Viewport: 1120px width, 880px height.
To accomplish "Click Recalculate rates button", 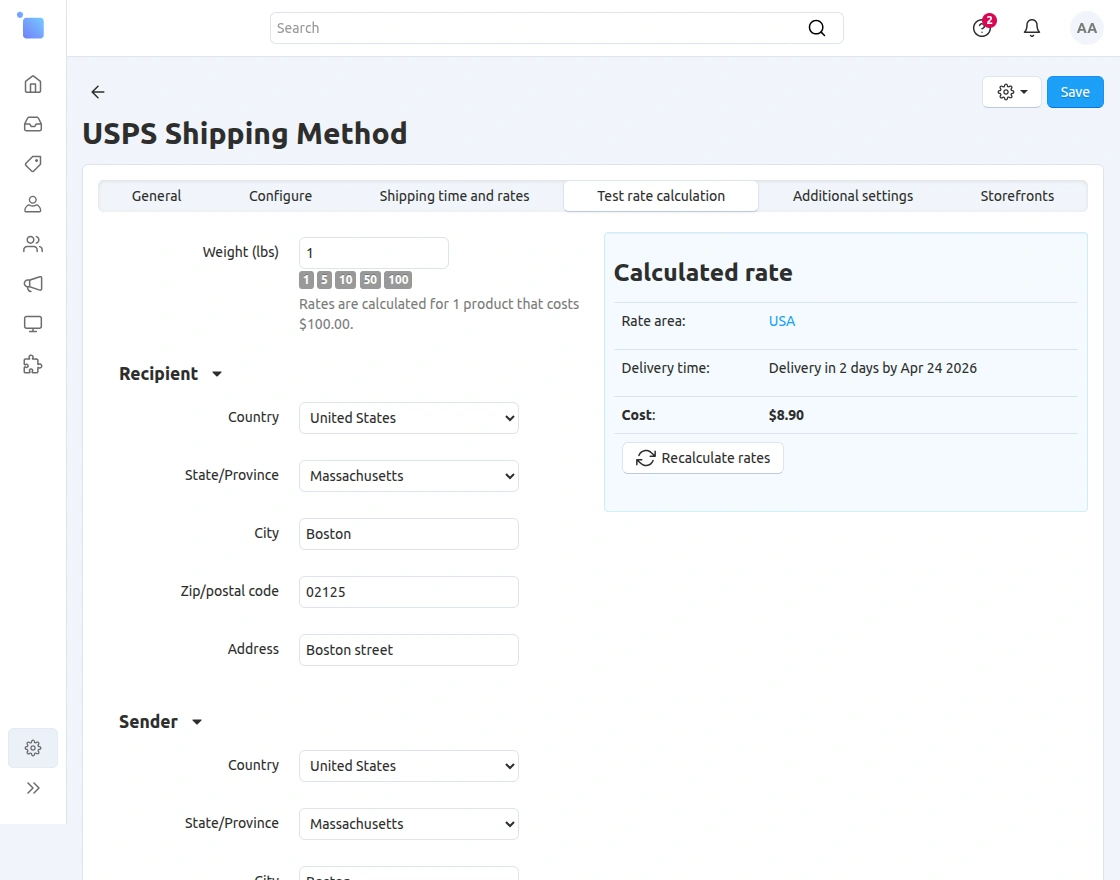I will click(702, 458).
